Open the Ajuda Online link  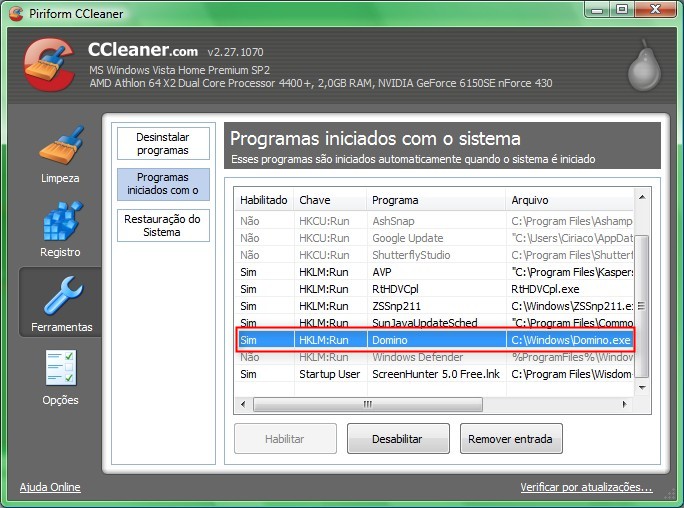[50, 487]
